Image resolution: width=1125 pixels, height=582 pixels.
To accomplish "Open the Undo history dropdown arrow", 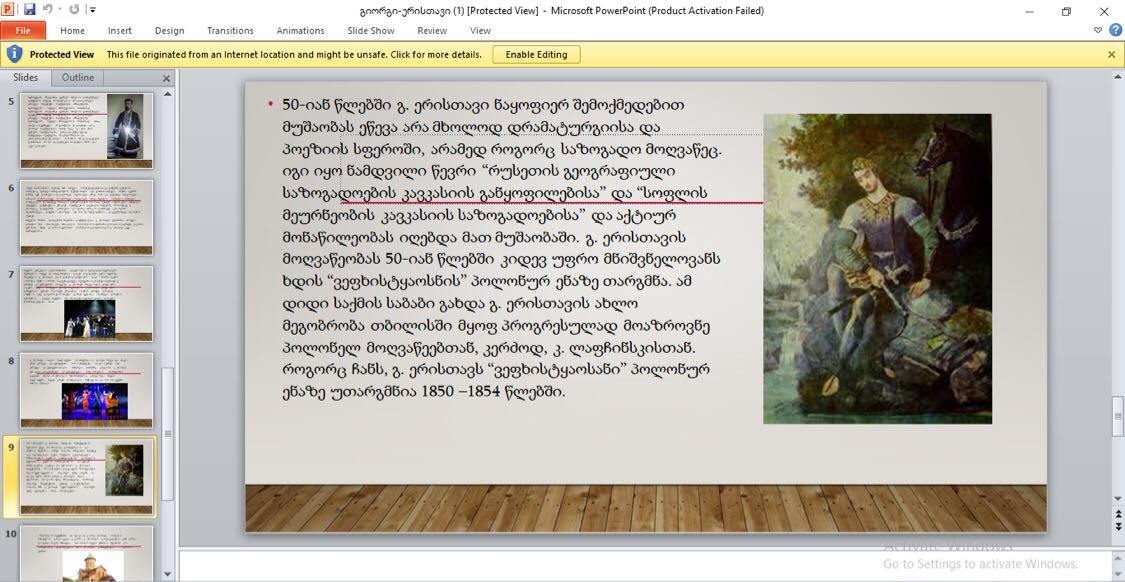I will [59, 10].
